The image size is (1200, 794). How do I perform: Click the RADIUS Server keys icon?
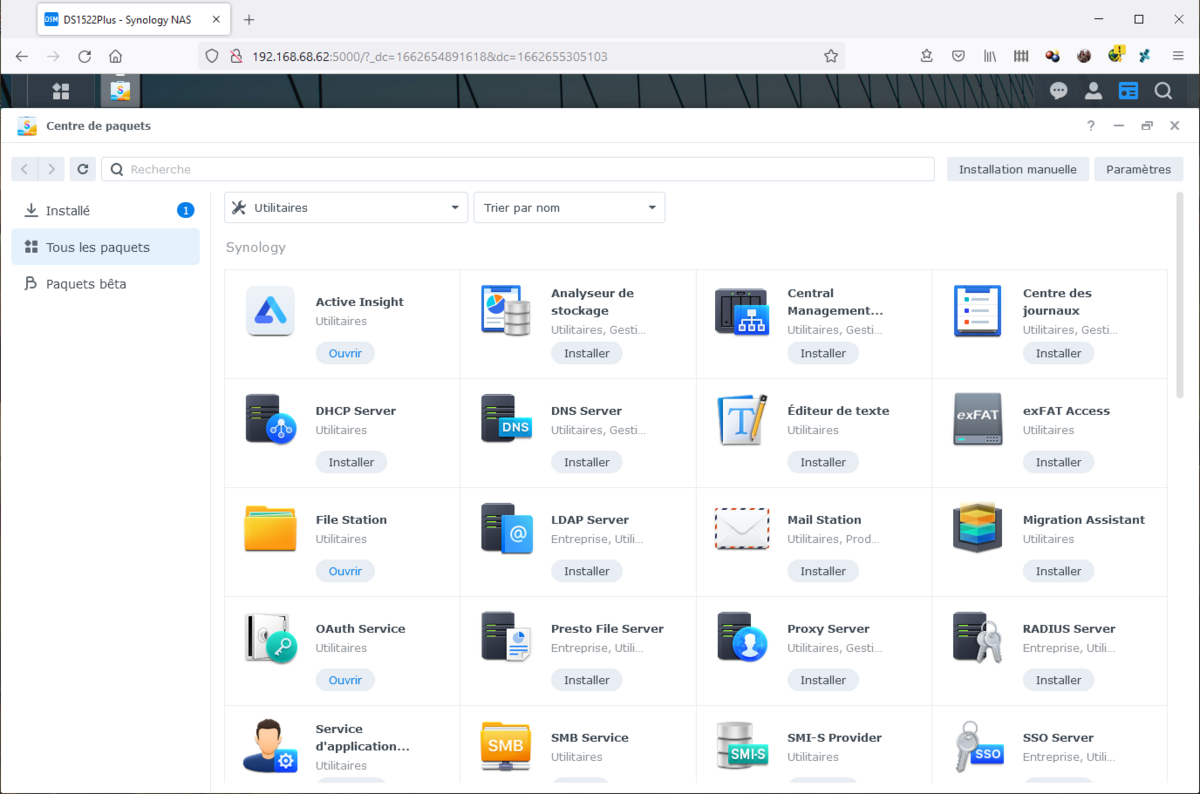tap(978, 638)
